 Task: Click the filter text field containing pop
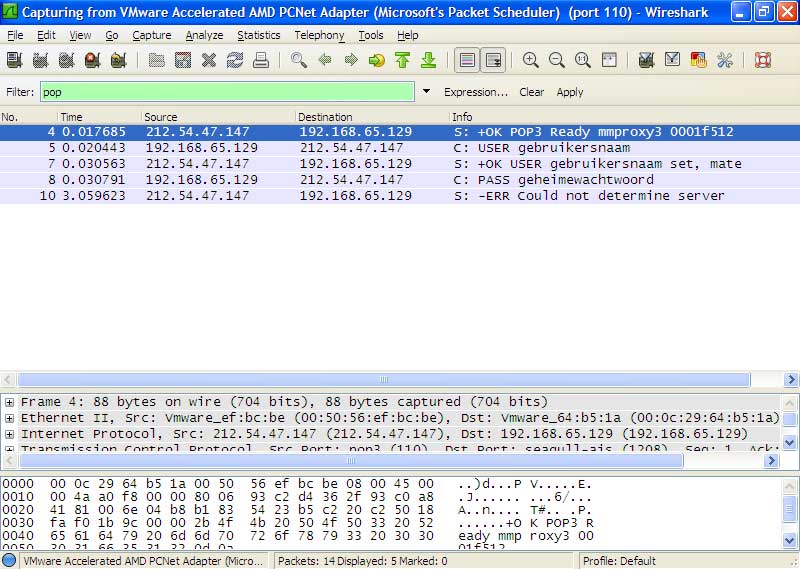pyautogui.click(x=227, y=92)
